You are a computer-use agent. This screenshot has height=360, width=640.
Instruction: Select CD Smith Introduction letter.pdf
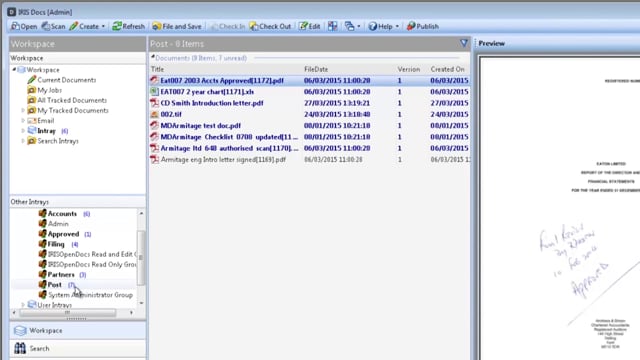309,103
